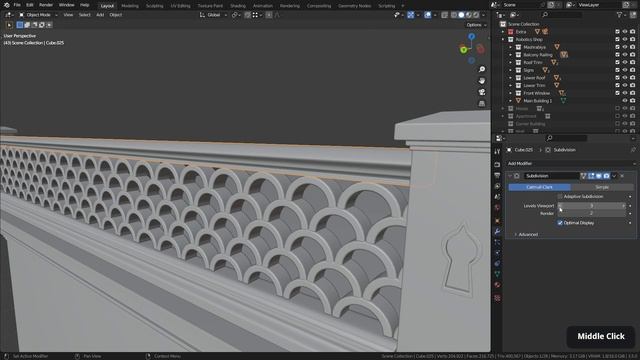
Task: Open the Add Modifier dropdown
Action: point(571,163)
